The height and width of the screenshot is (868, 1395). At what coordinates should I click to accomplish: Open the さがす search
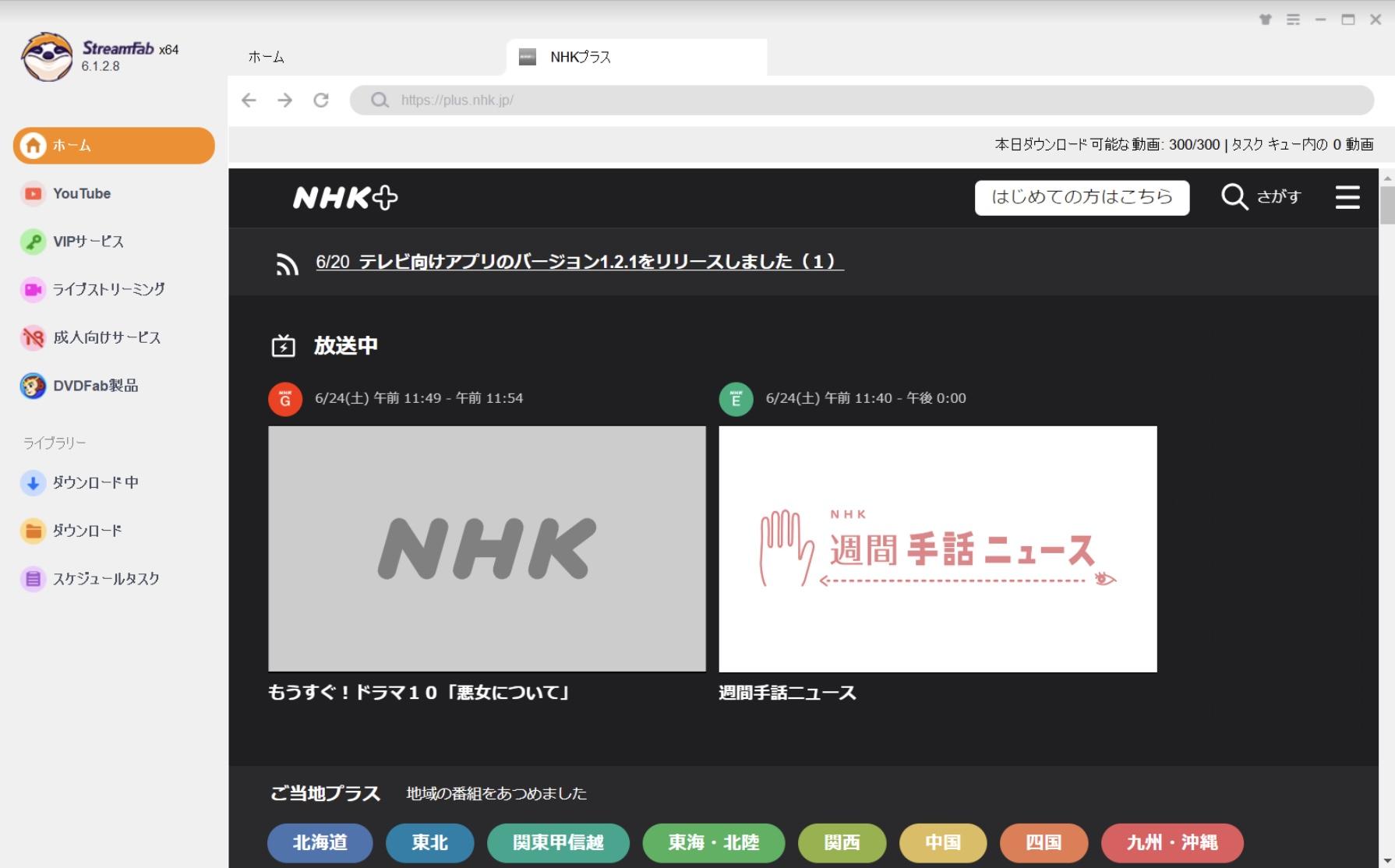click(x=1261, y=197)
